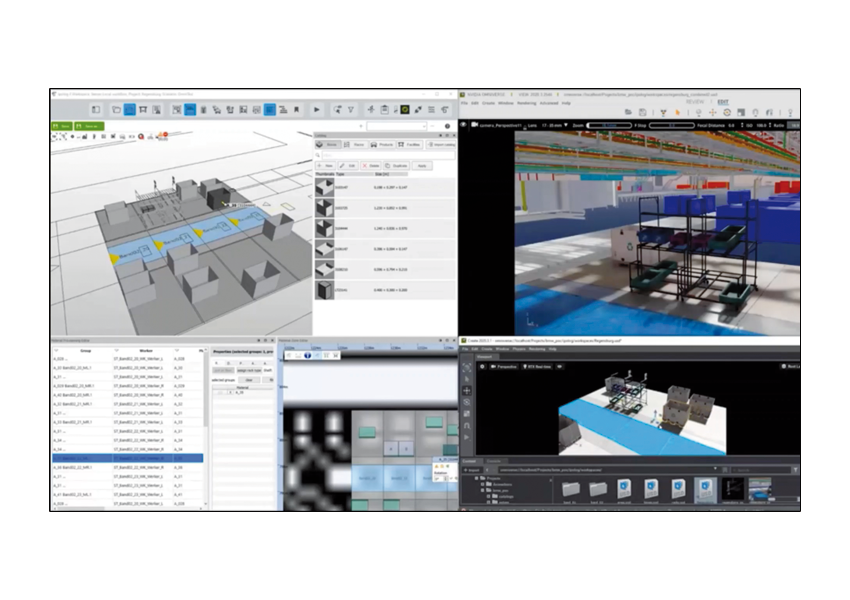Click the clipboard icon in ipolog toolbar
Viewport: 850px width, 600px height.
pyautogui.click(x=384, y=109)
